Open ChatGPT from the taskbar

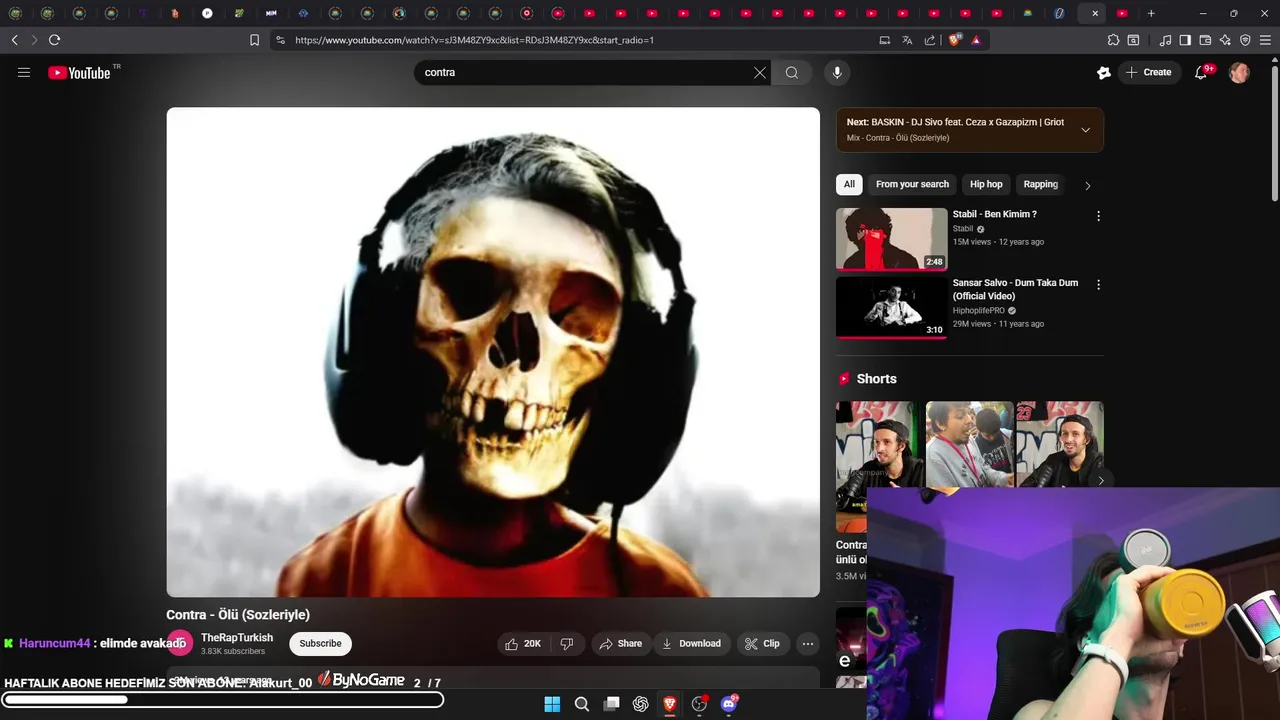(641, 704)
